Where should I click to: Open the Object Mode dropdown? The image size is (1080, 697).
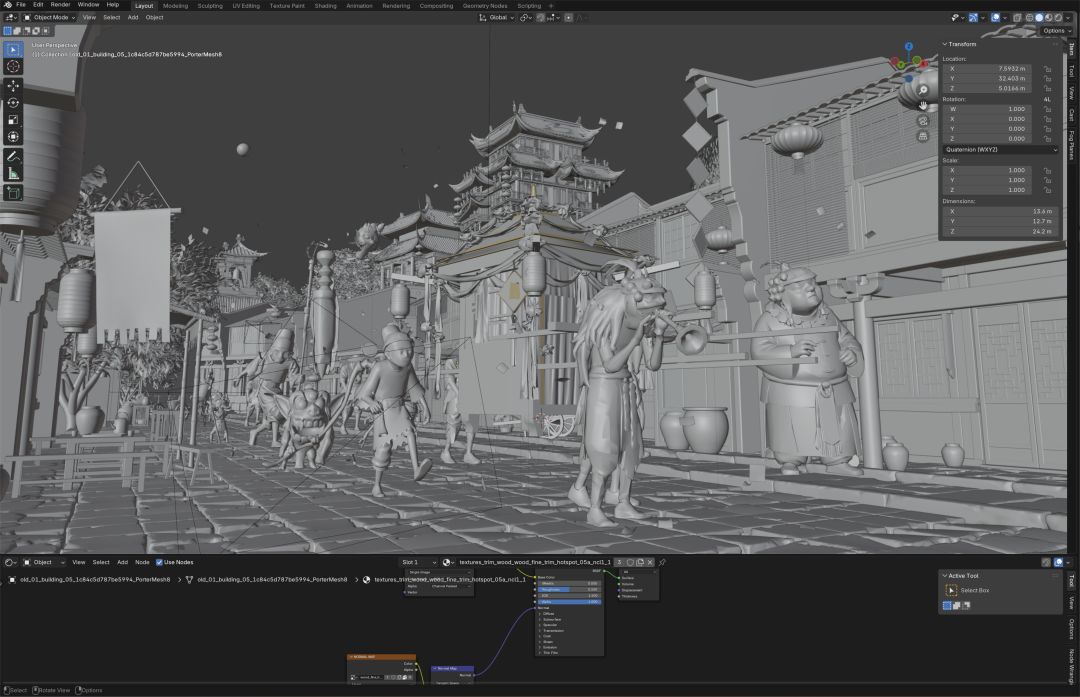(x=50, y=18)
